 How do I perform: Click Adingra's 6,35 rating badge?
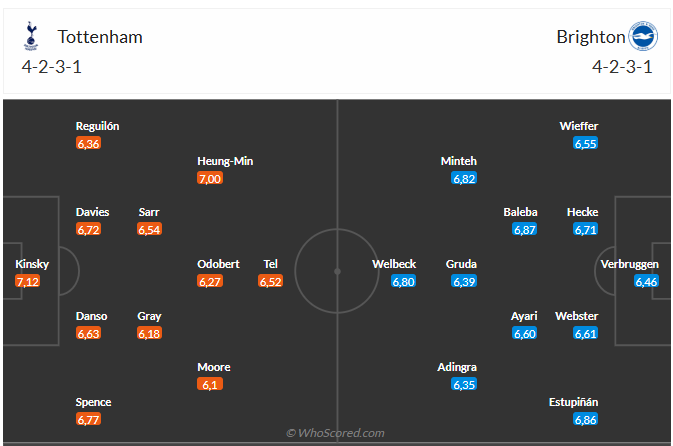[x=464, y=385]
